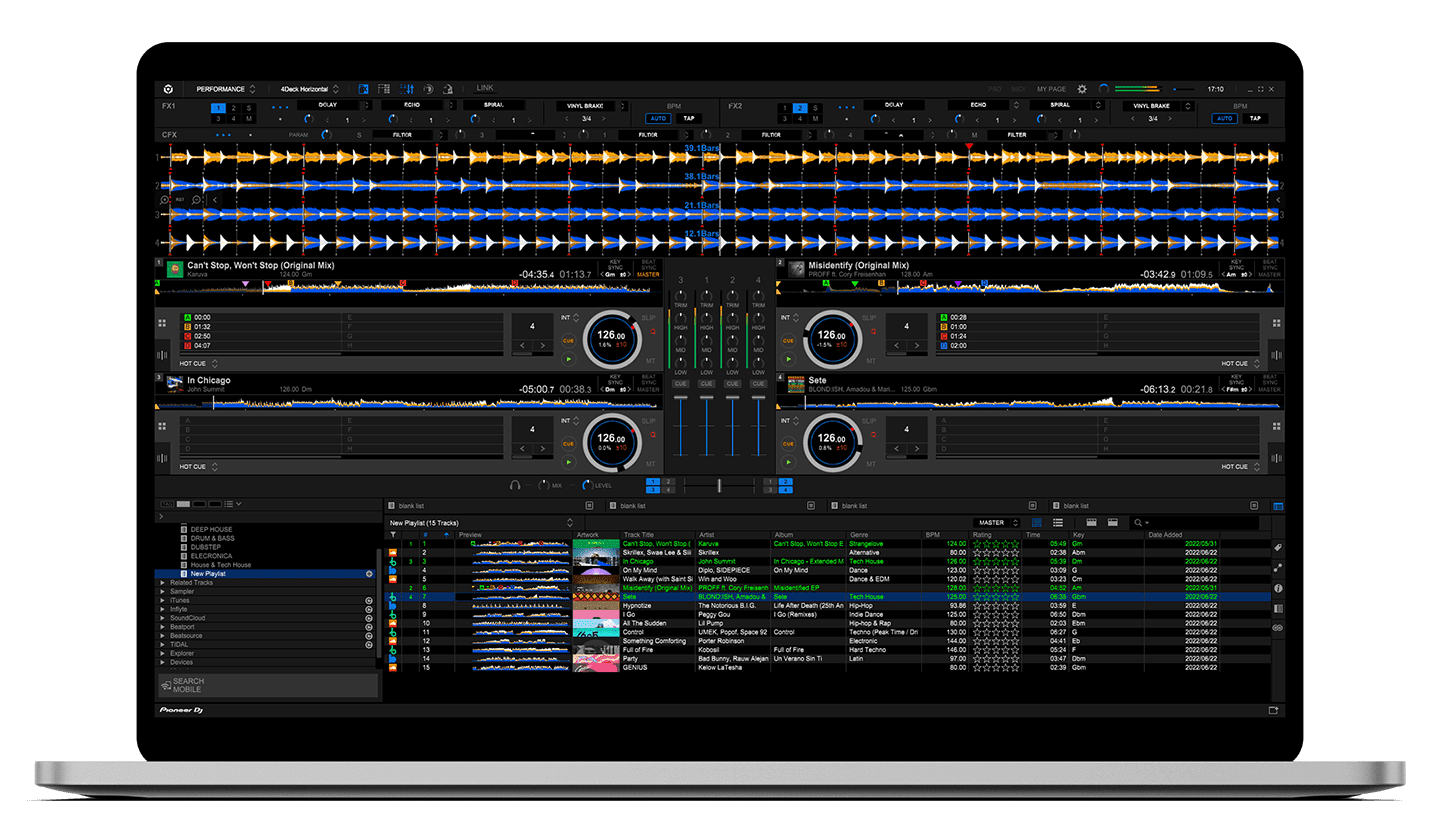Open the 4Deck Horizontal layout dropdown
Viewport: 1440px width, 834px height.
pyautogui.click(x=310, y=89)
